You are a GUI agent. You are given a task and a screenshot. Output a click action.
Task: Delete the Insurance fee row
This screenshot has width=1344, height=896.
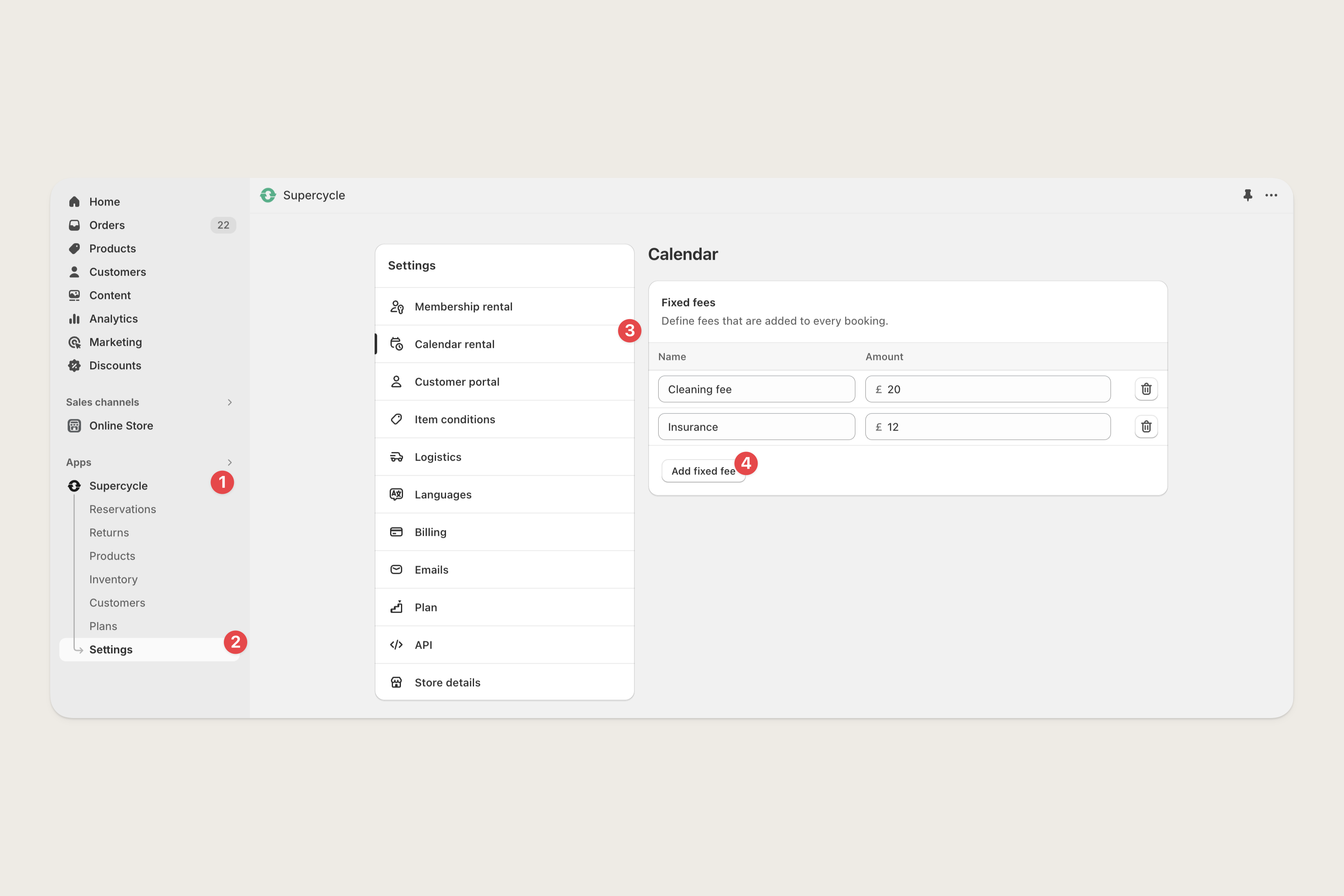click(x=1146, y=427)
